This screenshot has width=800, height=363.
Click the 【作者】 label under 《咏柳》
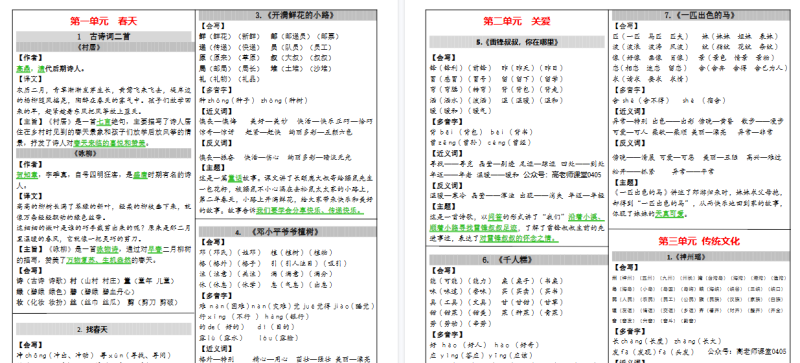pyautogui.click(x=30, y=164)
